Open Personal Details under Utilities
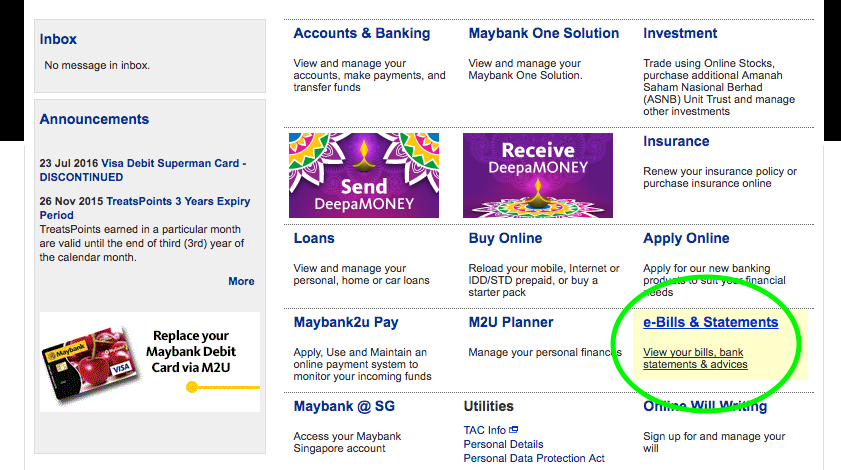841x470 pixels. tap(503, 444)
